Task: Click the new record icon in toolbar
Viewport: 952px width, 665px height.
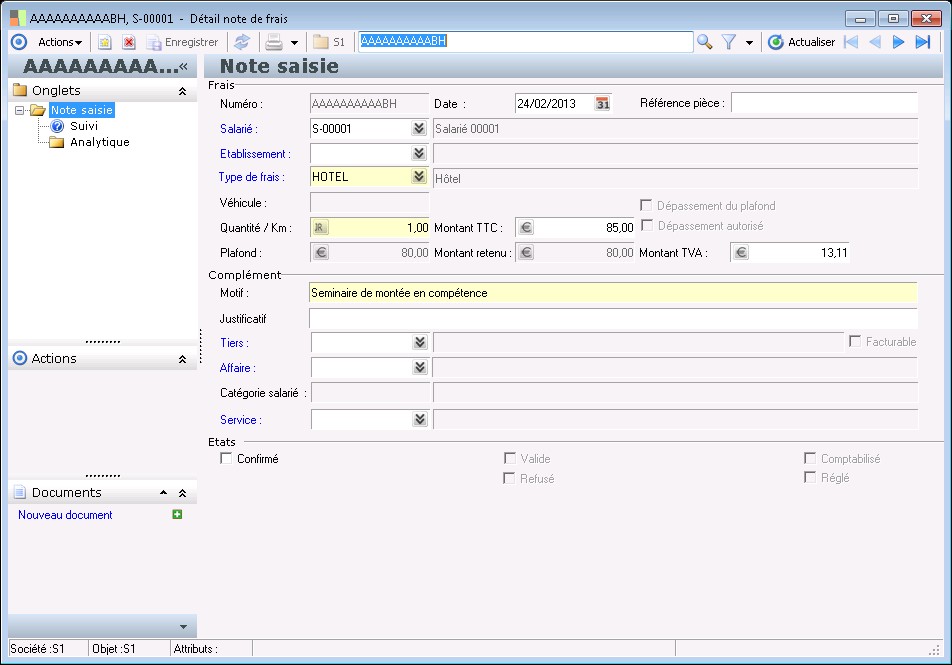Action: pos(104,42)
